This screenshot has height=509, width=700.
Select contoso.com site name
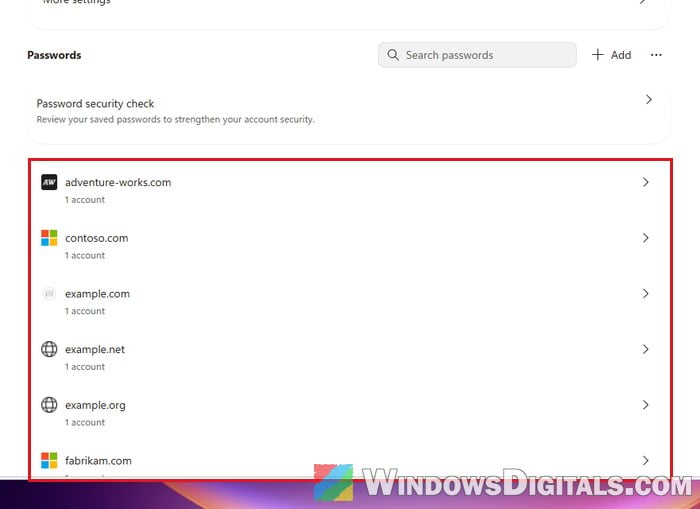(x=96, y=238)
